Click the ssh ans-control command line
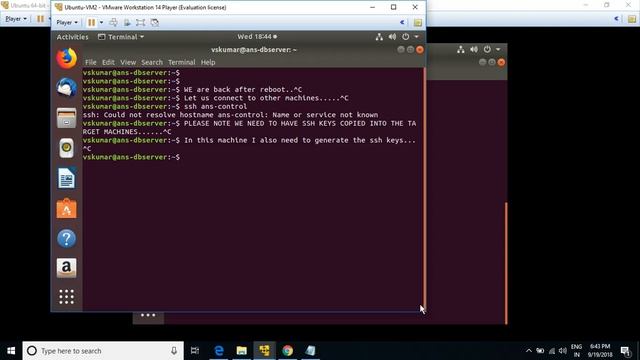Viewport: 640px width, 360px height. [165, 107]
